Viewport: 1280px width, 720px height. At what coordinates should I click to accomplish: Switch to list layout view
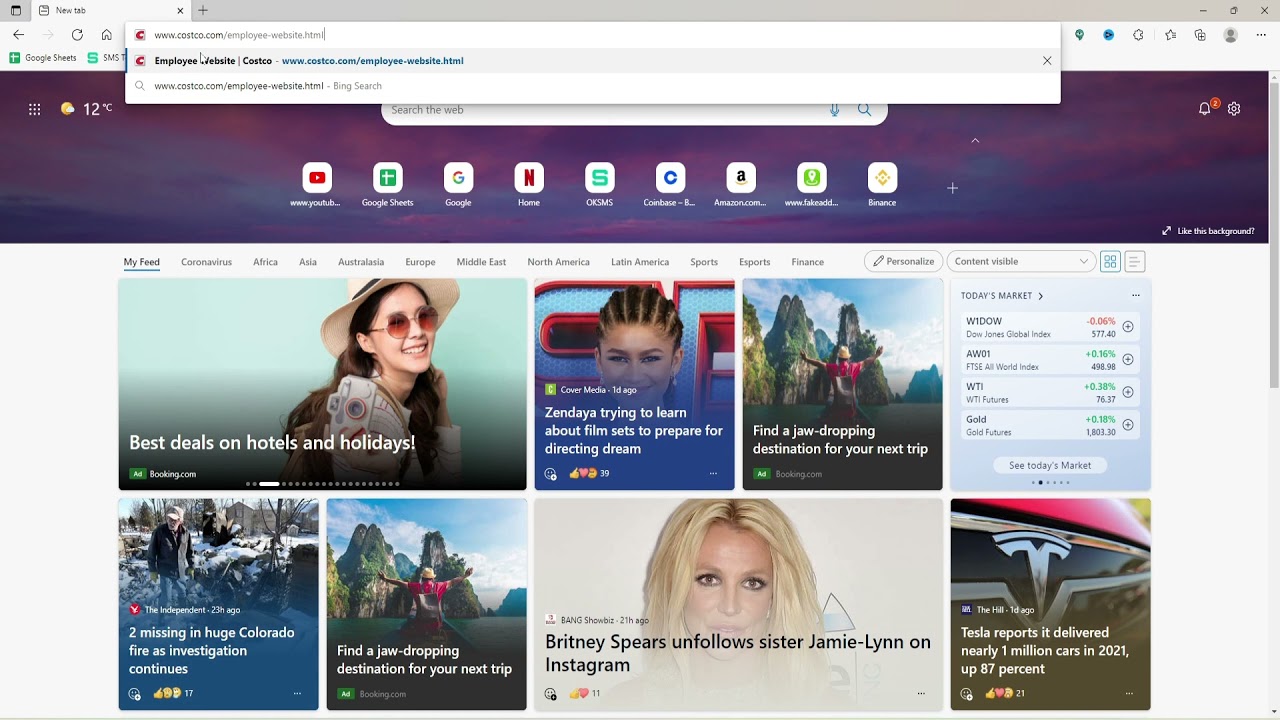1134,262
